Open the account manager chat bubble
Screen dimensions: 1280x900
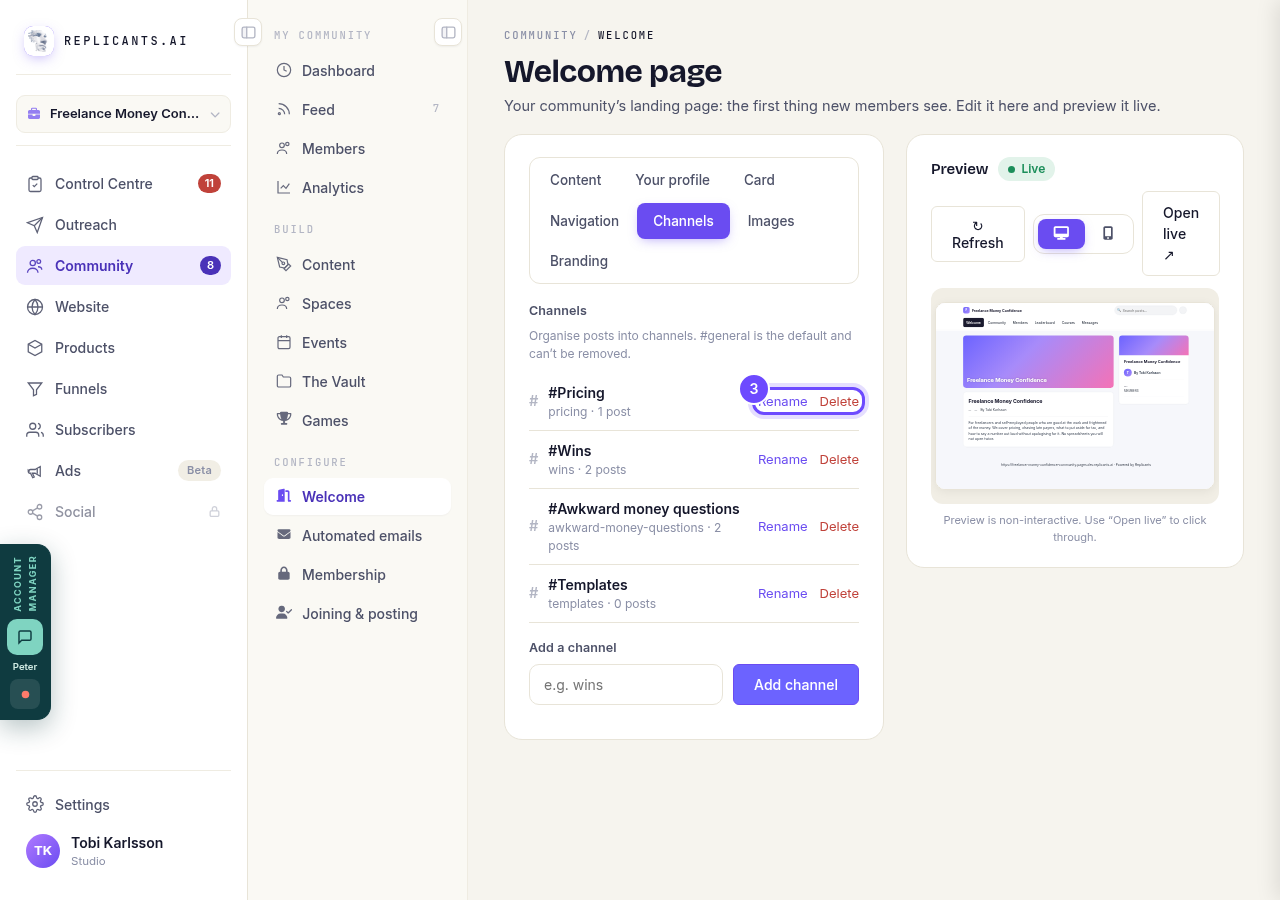tap(25, 637)
